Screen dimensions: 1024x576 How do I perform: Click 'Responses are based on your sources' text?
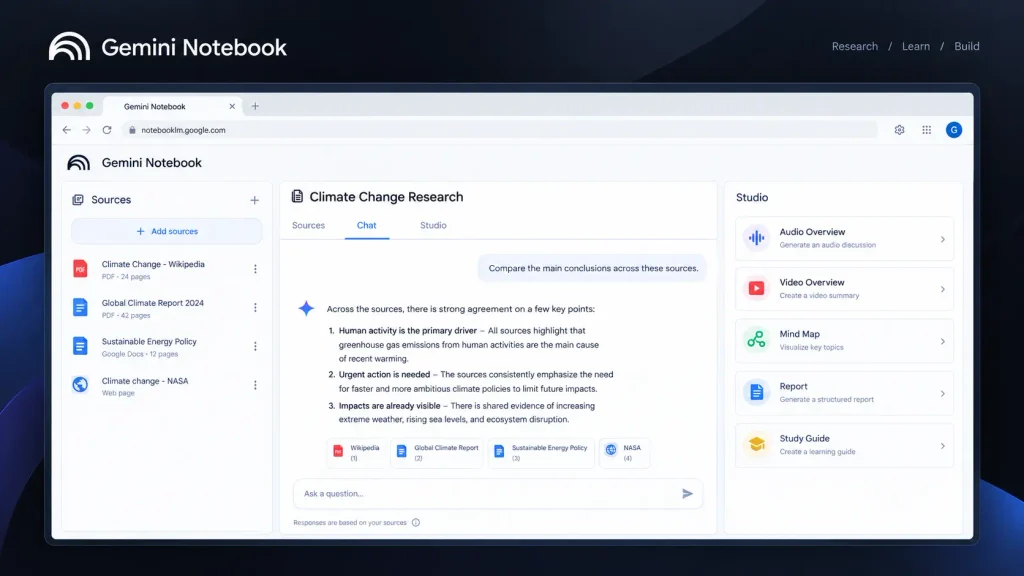350,522
